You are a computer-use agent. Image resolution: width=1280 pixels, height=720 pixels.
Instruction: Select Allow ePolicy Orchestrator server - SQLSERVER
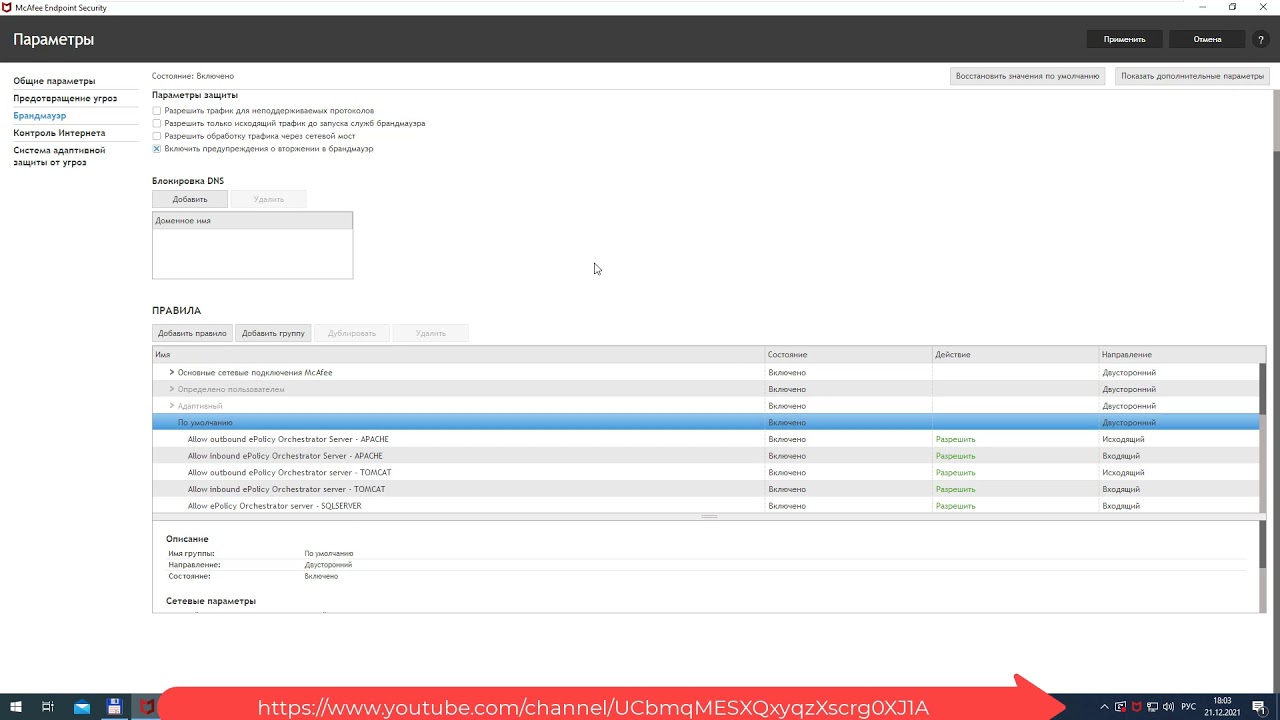click(705, 506)
